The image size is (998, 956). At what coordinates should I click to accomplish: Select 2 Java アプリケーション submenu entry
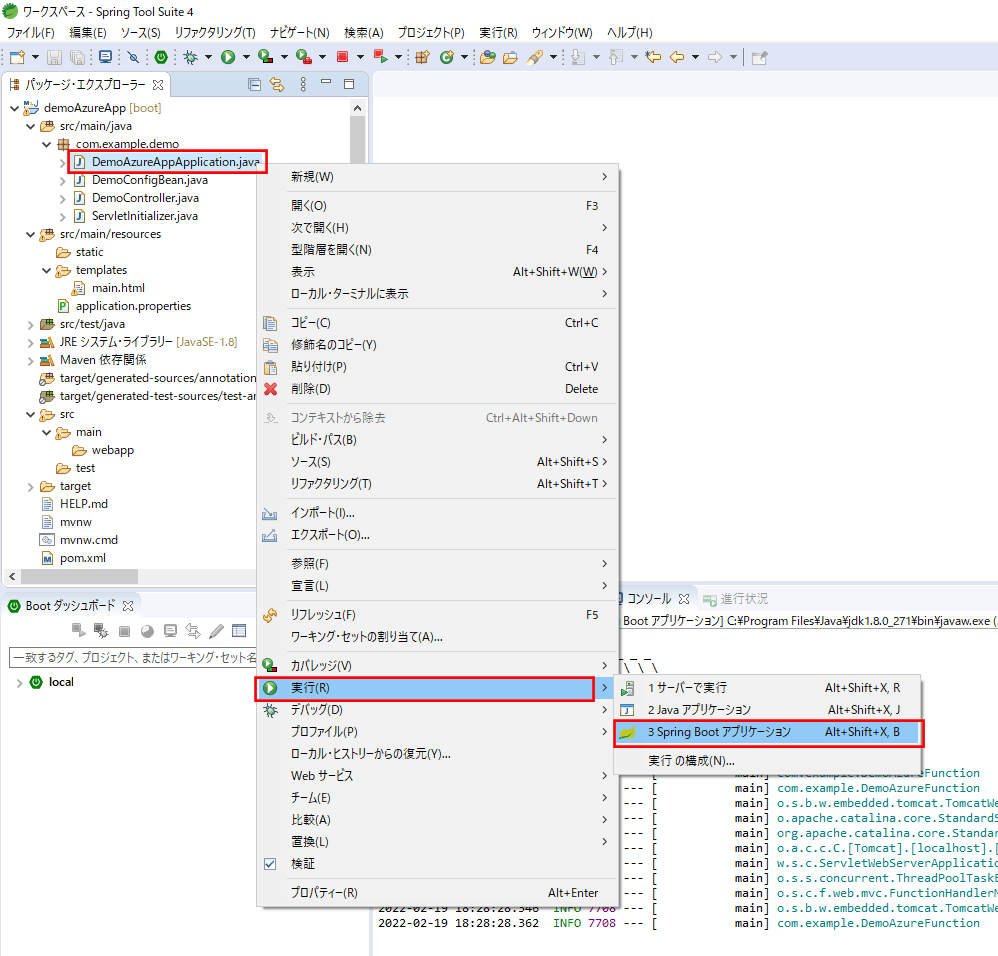768,710
